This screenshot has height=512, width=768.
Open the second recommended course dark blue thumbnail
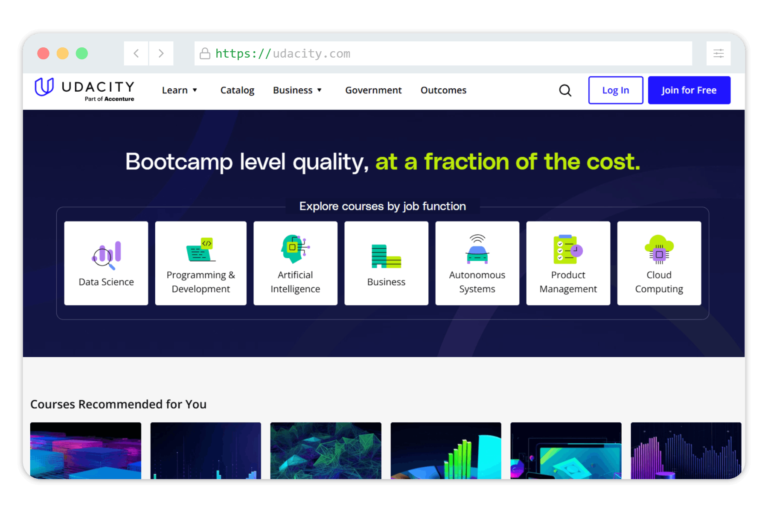(x=206, y=450)
